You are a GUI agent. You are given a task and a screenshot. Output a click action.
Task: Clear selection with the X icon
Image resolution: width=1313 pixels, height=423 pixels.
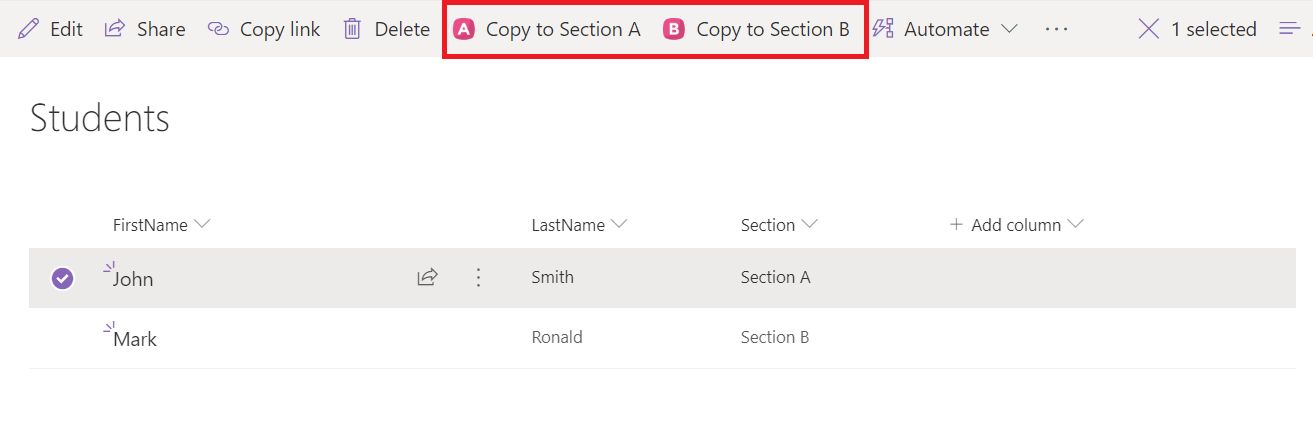coord(1148,29)
